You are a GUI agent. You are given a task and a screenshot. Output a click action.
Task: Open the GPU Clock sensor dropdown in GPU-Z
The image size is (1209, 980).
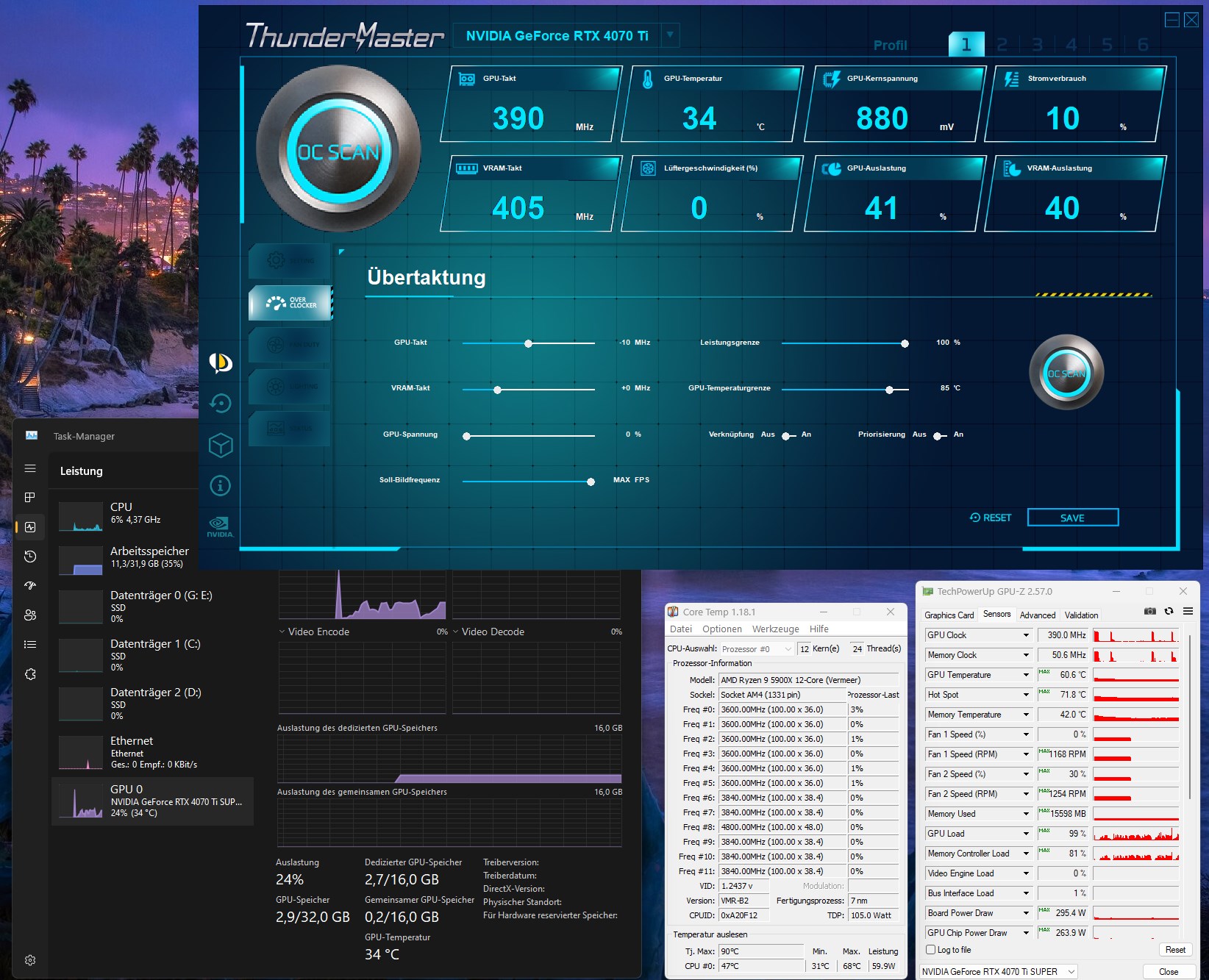1026,635
